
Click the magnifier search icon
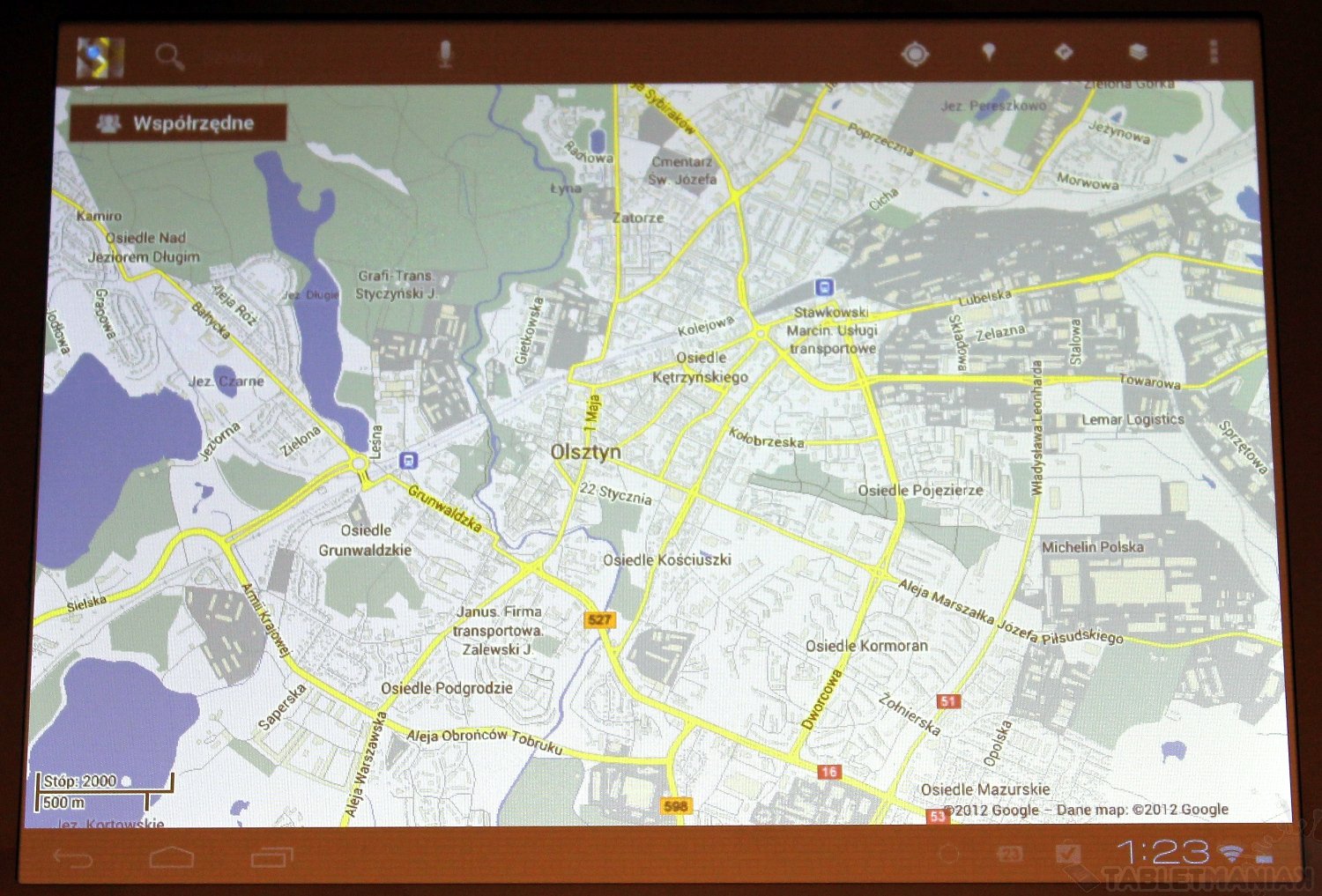168,57
